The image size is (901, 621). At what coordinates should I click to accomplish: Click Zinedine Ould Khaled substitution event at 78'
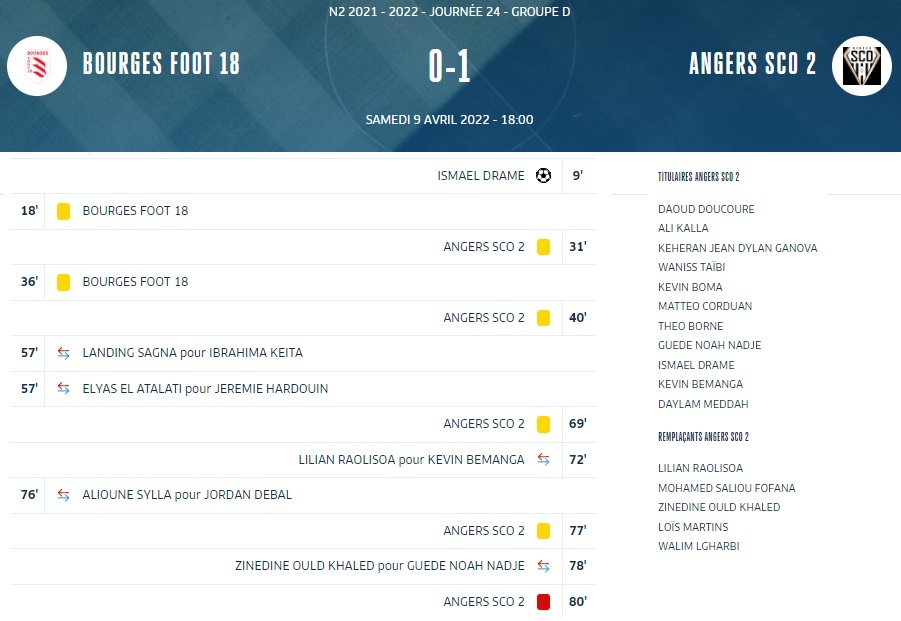tap(379, 566)
